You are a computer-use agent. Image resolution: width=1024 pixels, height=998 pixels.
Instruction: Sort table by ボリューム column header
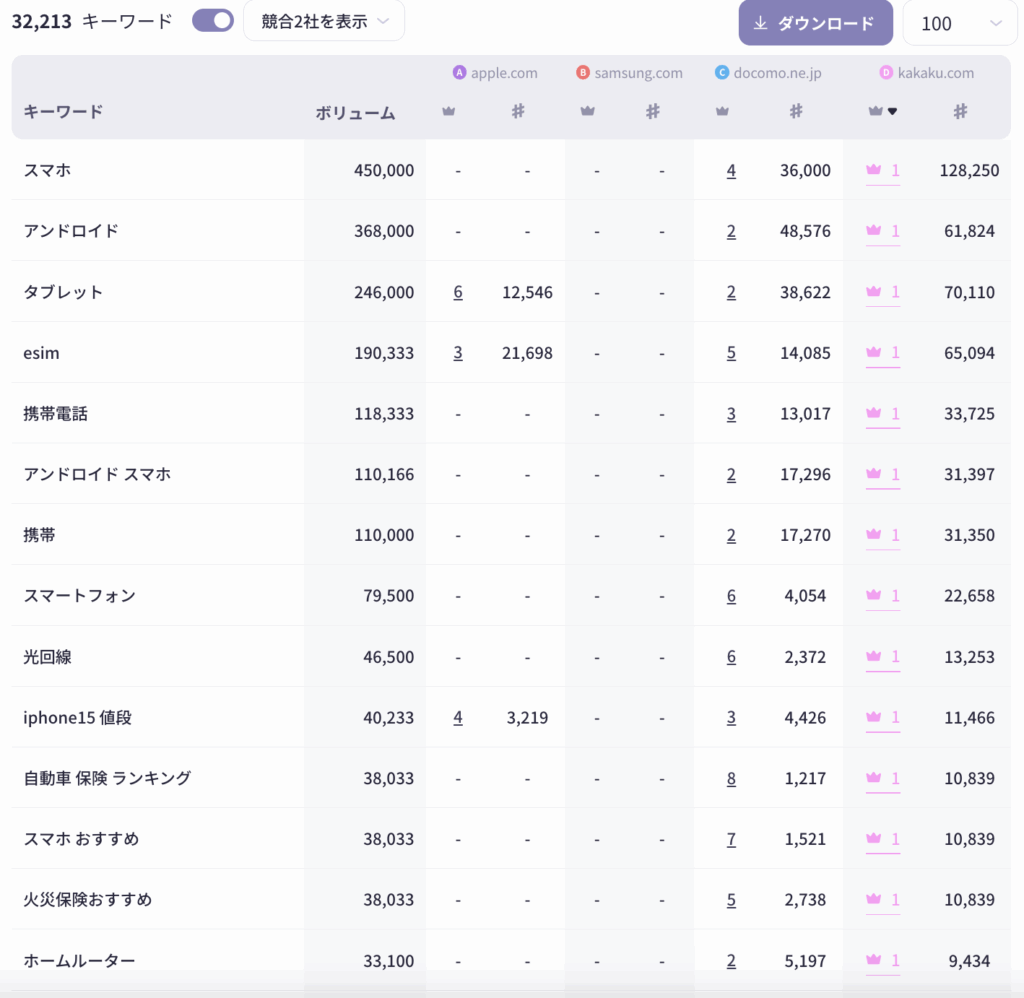coord(355,113)
